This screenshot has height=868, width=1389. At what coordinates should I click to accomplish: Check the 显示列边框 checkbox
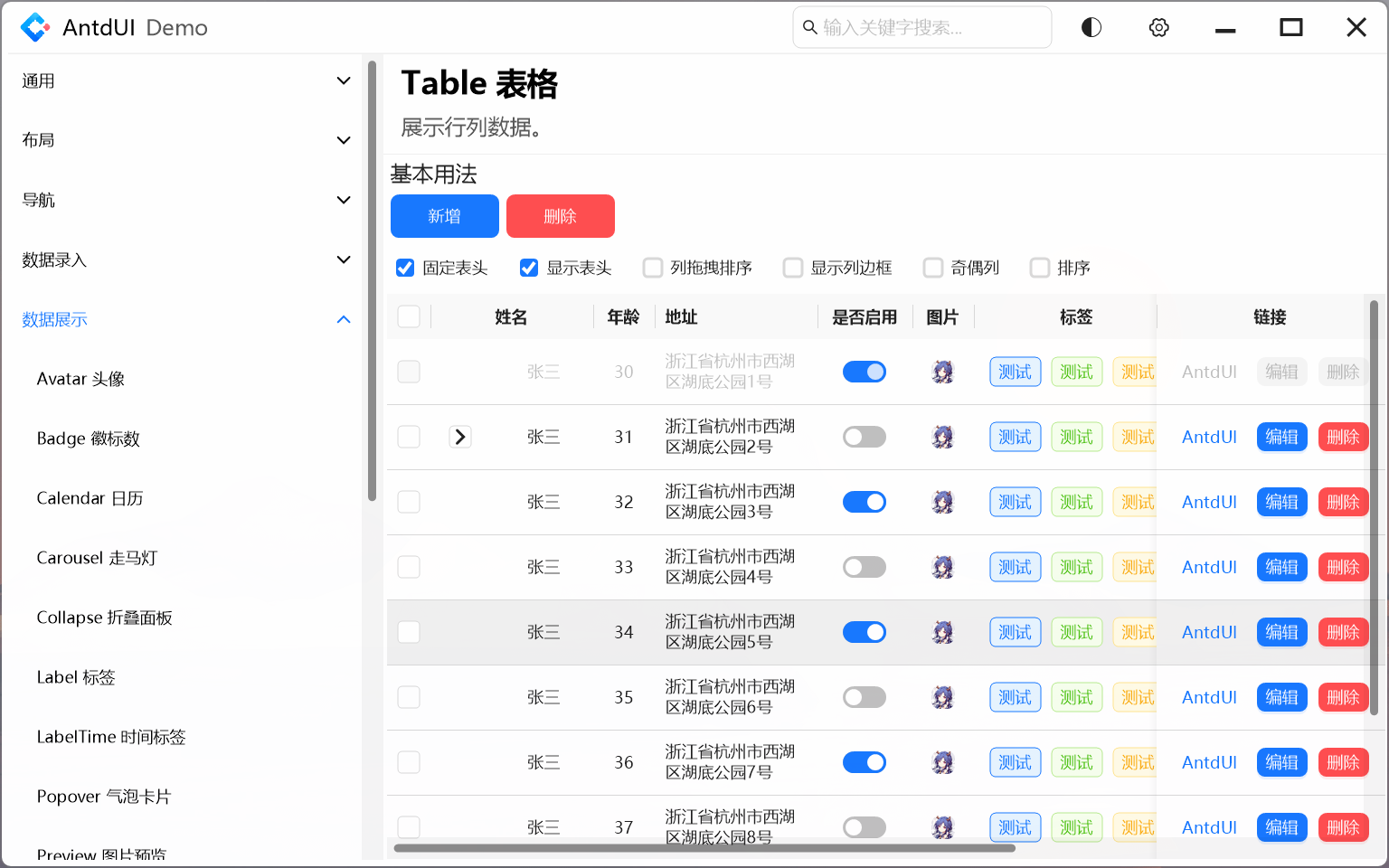point(793,268)
